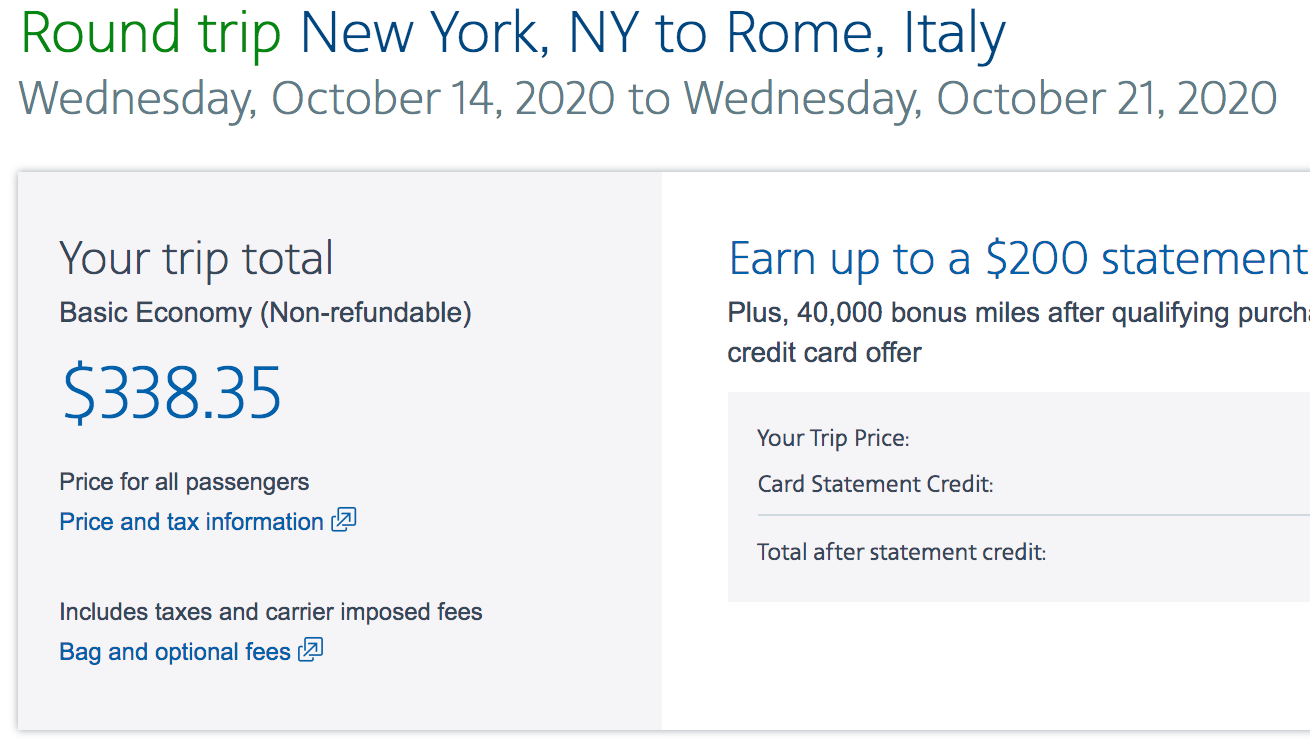Click the Basic Economy (Non-refundable) fare label

pos(265,313)
